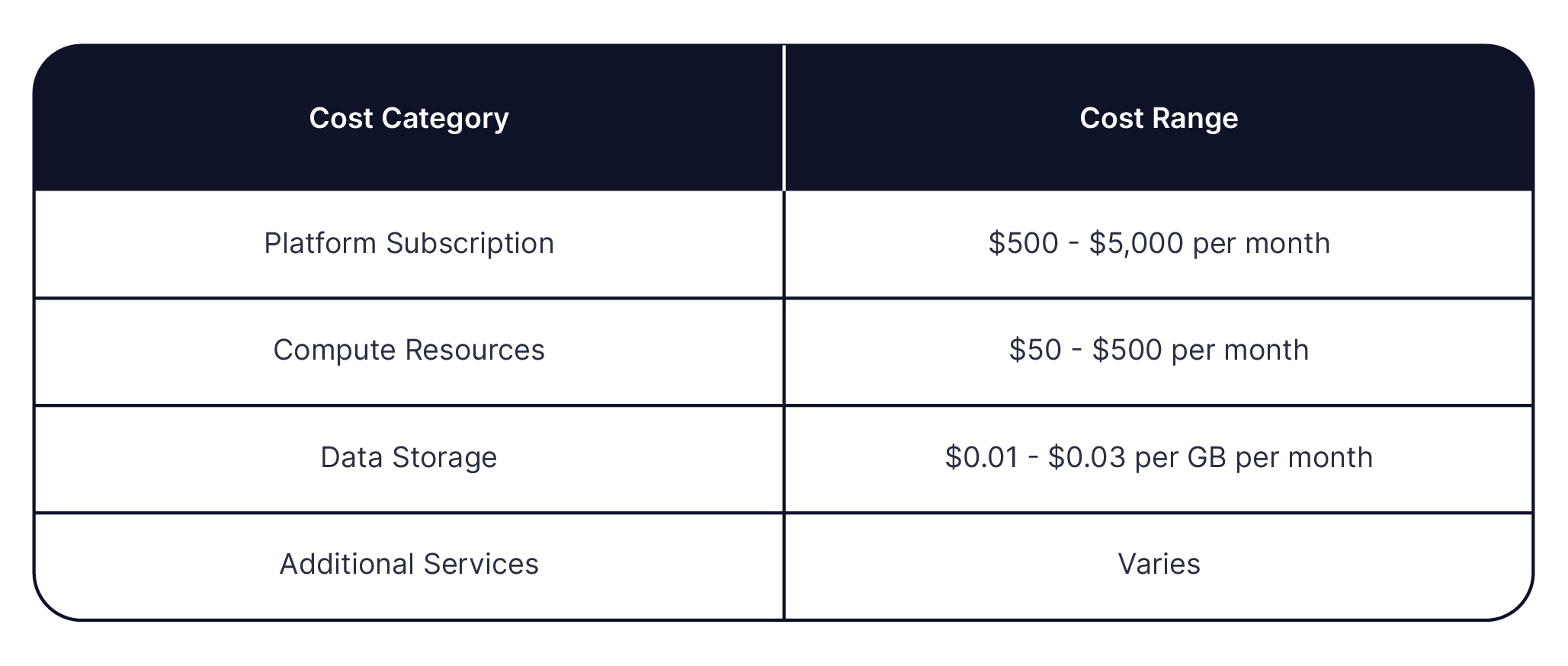Select the Platform Subscription cell
Image resolution: width=1568 pixels, height=666 pixels.
409,244
